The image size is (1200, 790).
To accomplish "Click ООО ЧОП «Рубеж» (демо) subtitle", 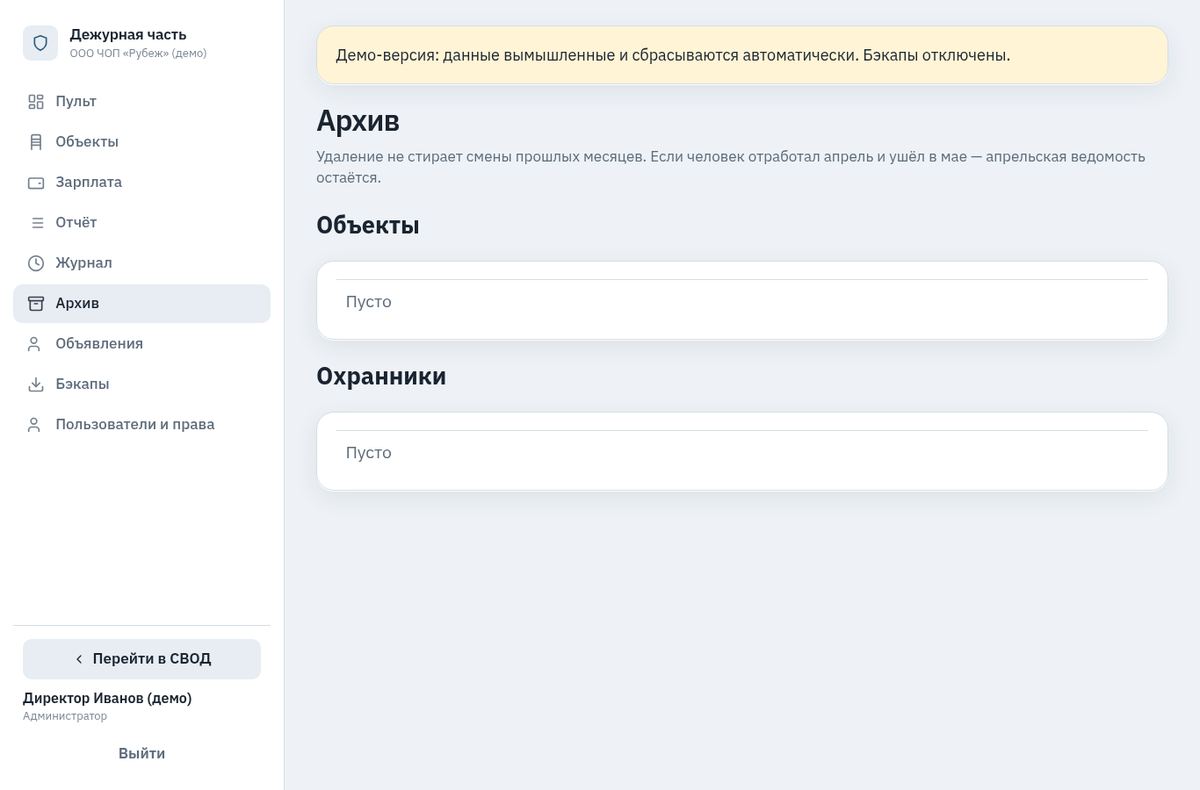I will (138, 53).
